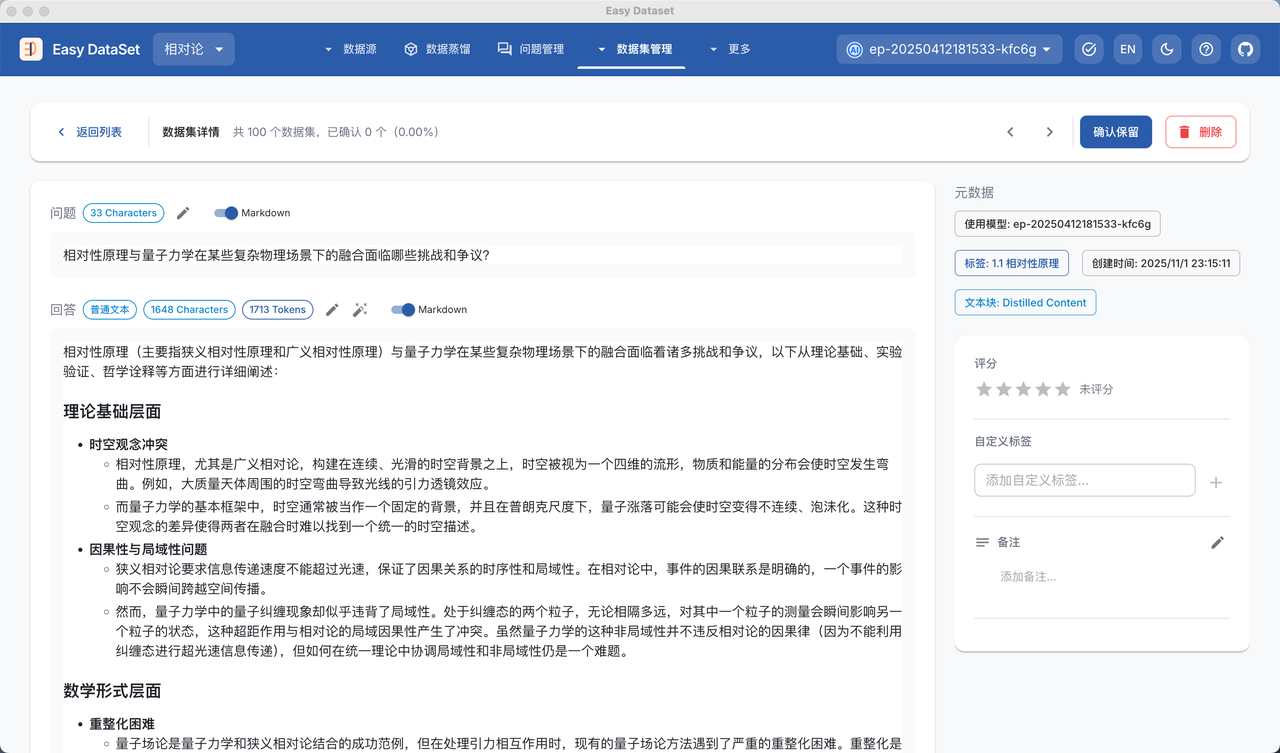This screenshot has height=753, width=1280.
Task: Expand the ep-20250412181533-kfc6g model selector
Action: tap(949, 49)
